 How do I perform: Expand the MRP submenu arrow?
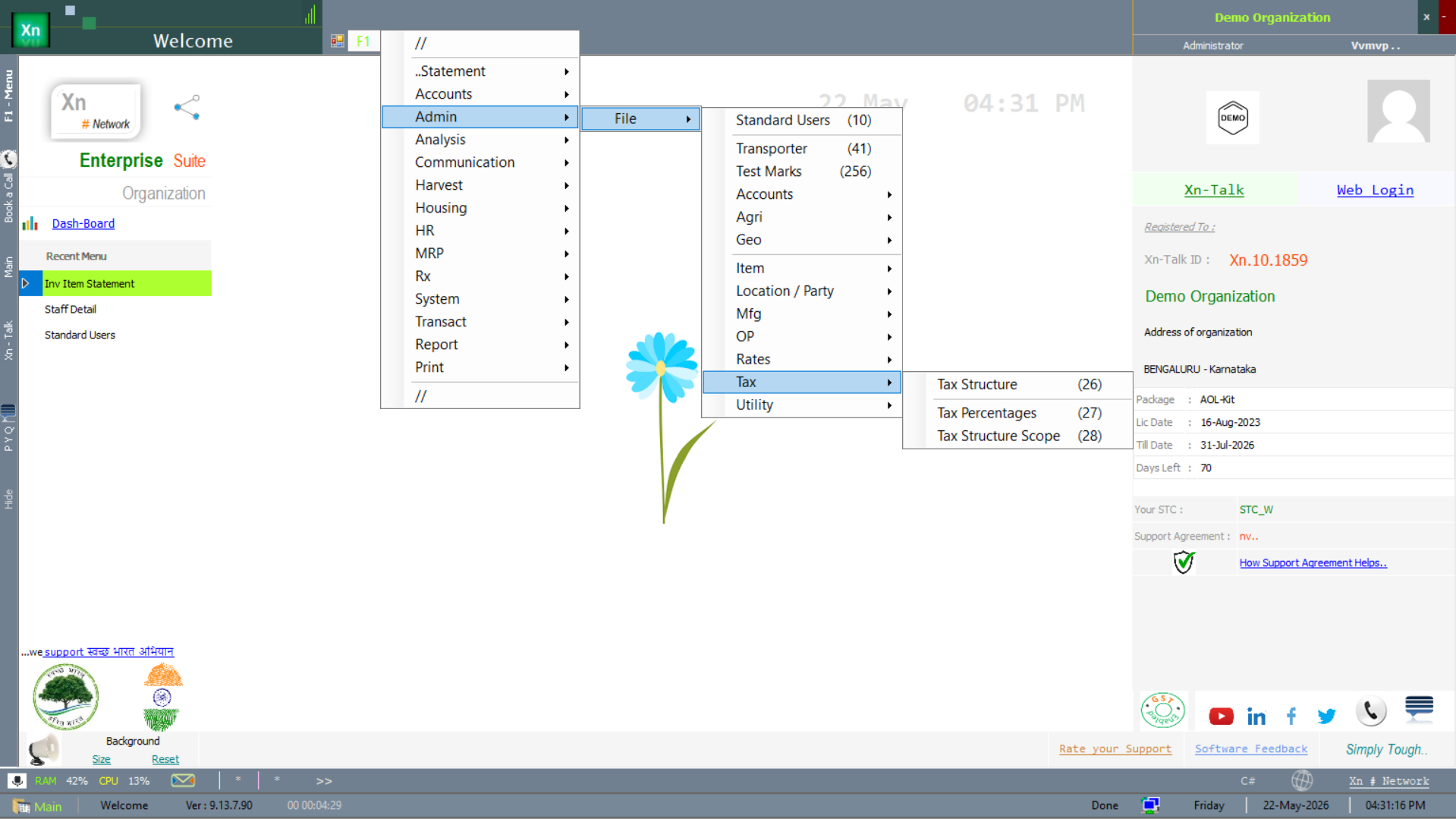point(566,254)
